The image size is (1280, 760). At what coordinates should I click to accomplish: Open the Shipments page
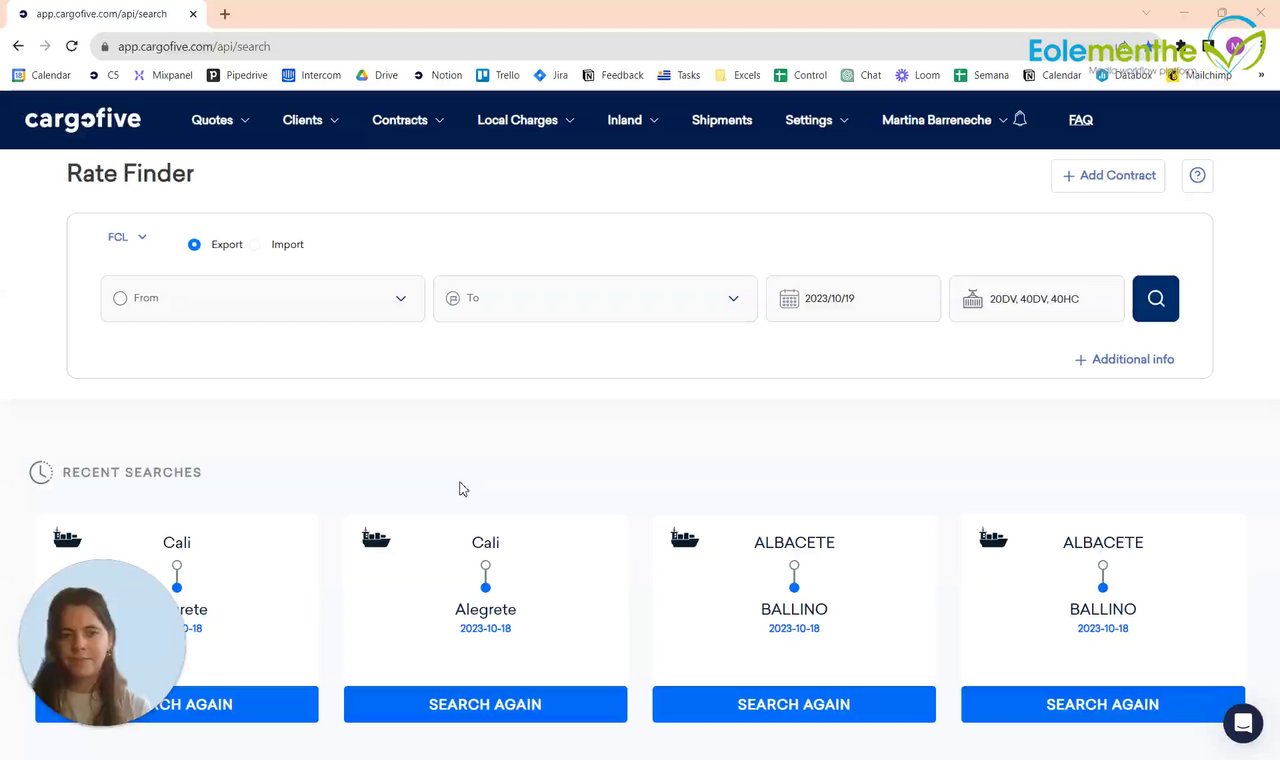(x=721, y=119)
